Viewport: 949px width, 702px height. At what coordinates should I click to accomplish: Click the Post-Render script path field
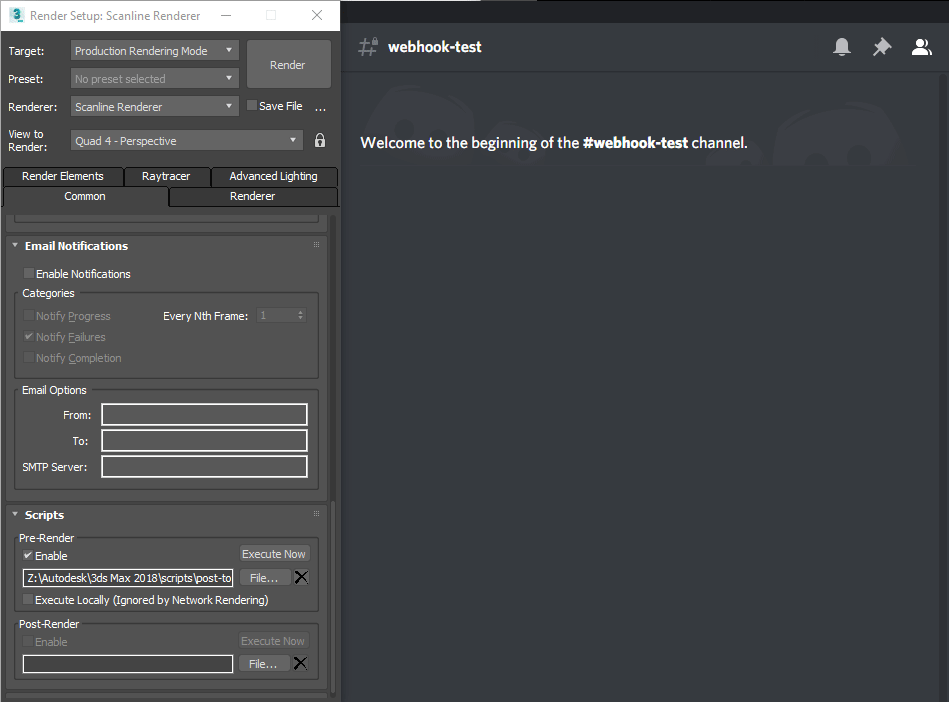coord(128,664)
